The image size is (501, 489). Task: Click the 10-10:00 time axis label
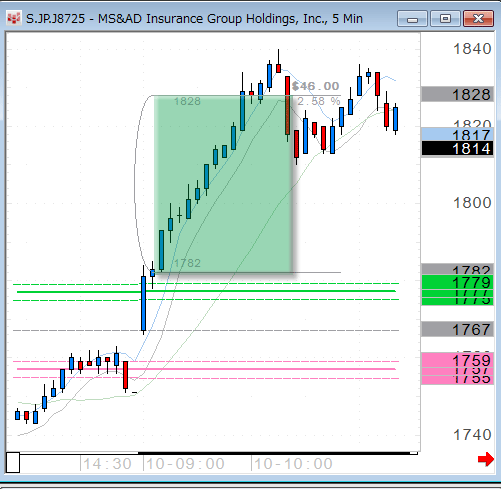tap(293, 464)
